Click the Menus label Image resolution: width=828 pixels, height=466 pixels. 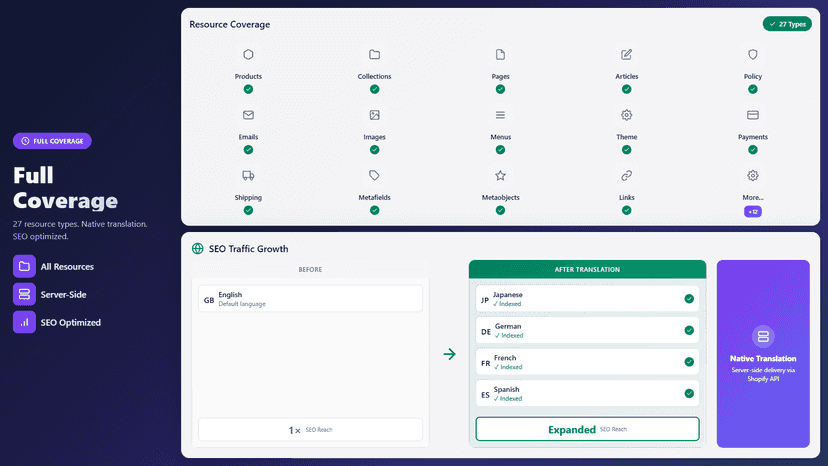(500, 137)
